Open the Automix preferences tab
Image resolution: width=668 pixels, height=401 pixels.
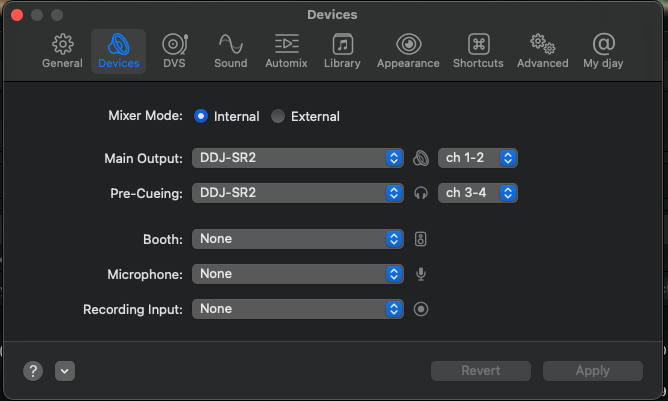point(286,51)
